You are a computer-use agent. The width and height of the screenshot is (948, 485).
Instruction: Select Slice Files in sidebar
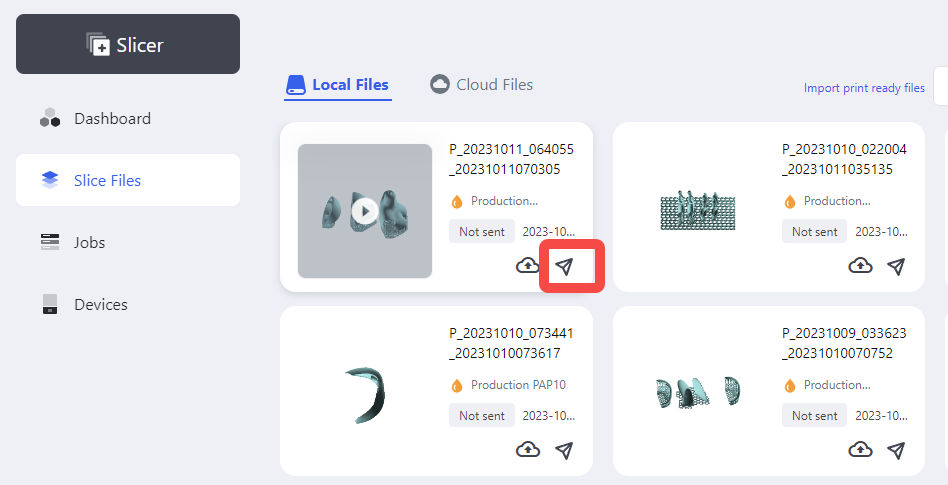pos(107,181)
